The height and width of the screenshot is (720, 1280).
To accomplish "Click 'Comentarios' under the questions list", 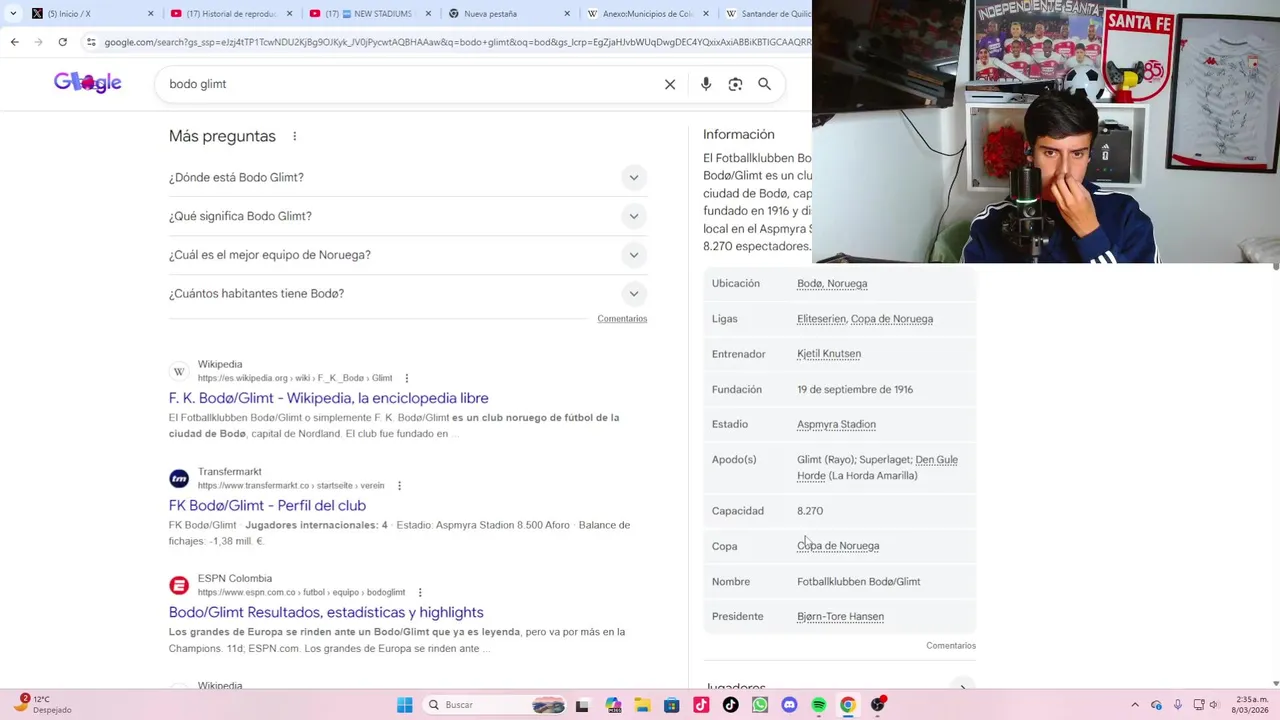I will click(x=622, y=319).
